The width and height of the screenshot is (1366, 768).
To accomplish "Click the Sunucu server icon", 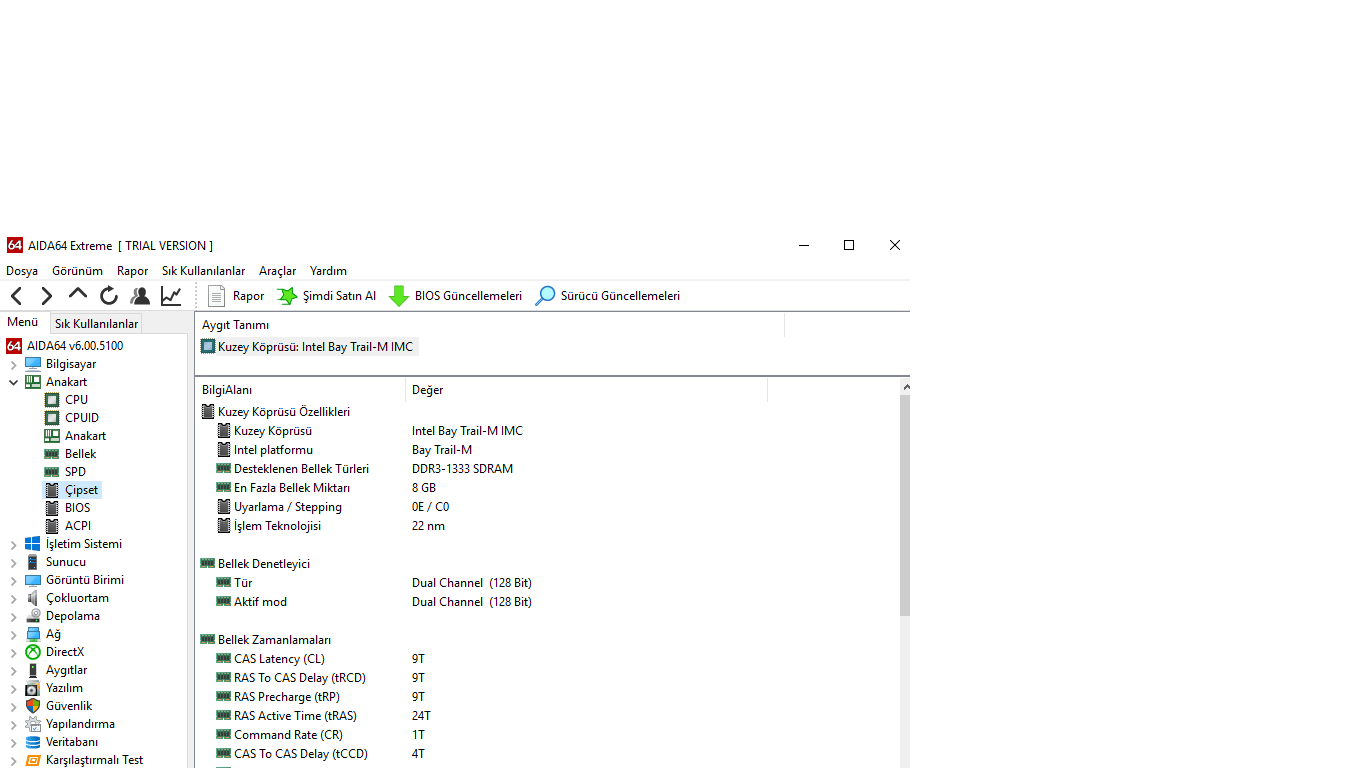I will pyautogui.click(x=33, y=562).
